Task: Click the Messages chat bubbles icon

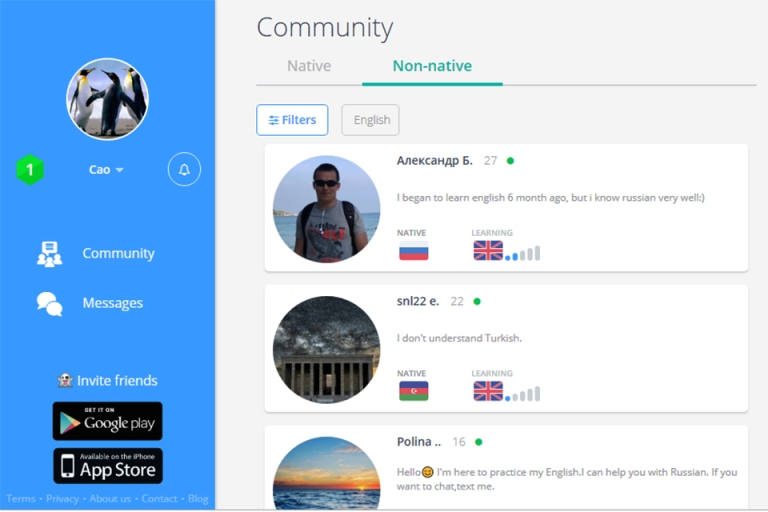Action: point(49,304)
